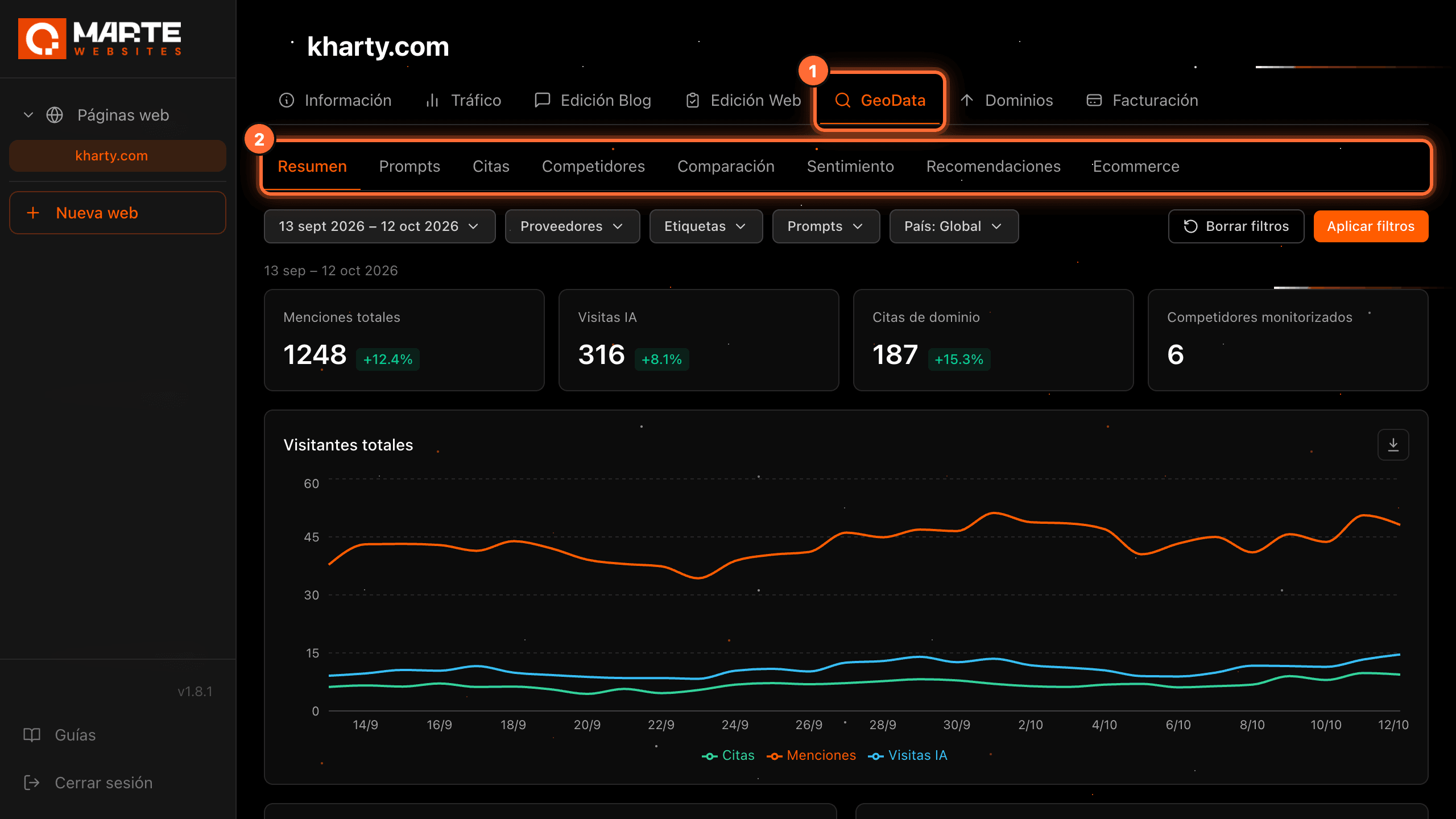Image resolution: width=1456 pixels, height=819 pixels.
Task: Switch to the Ecommerce sub-tab
Action: pyautogui.click(x=1136, y=167)
